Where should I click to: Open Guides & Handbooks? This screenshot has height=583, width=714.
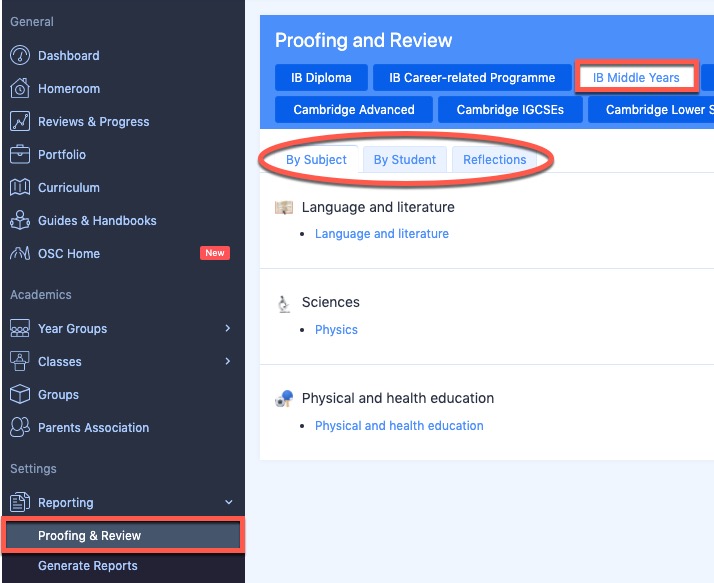(x=97, y=220)
